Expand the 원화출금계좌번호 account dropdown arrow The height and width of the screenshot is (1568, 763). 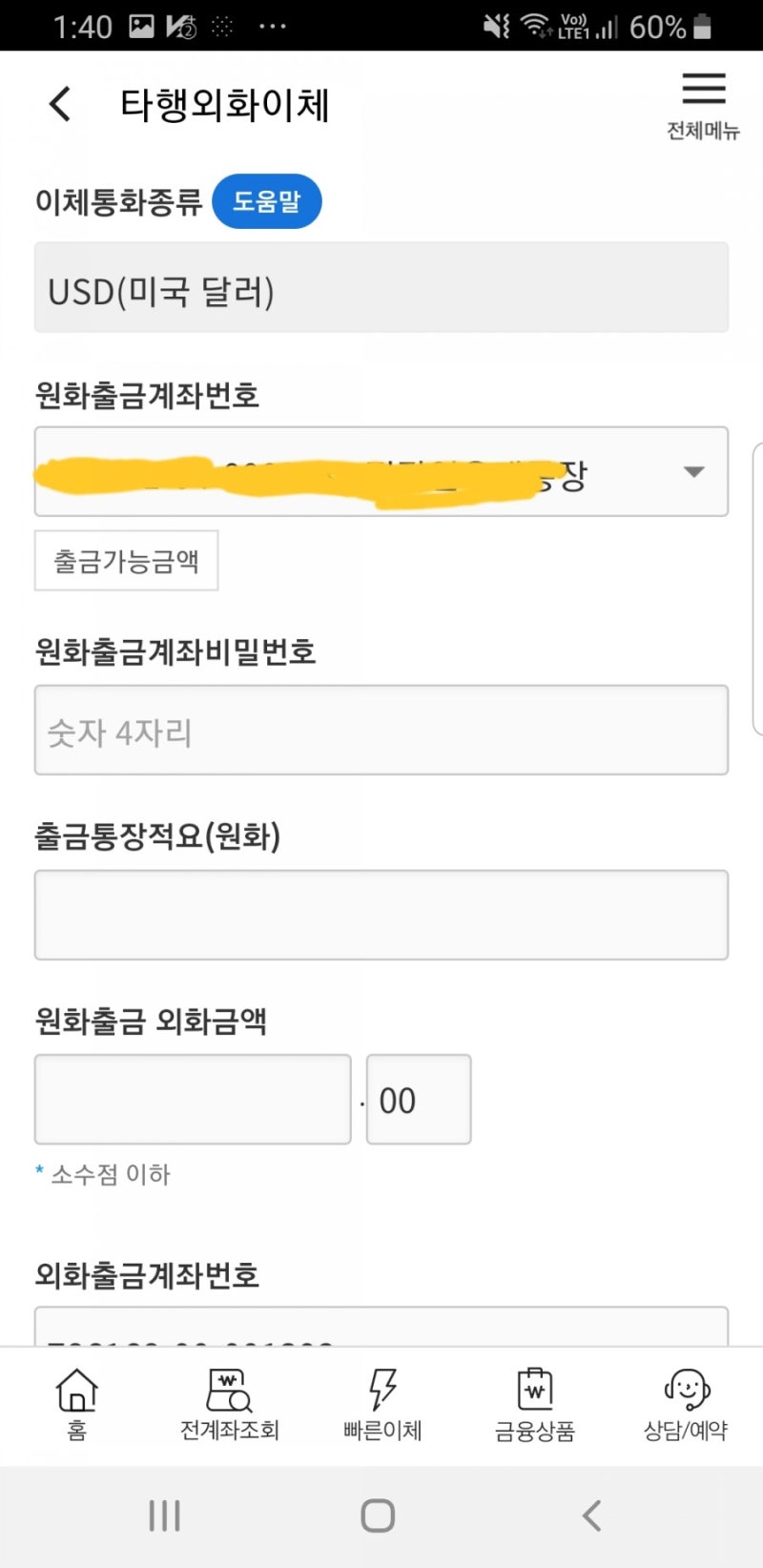pyautogui.click(x=694, y=471)
